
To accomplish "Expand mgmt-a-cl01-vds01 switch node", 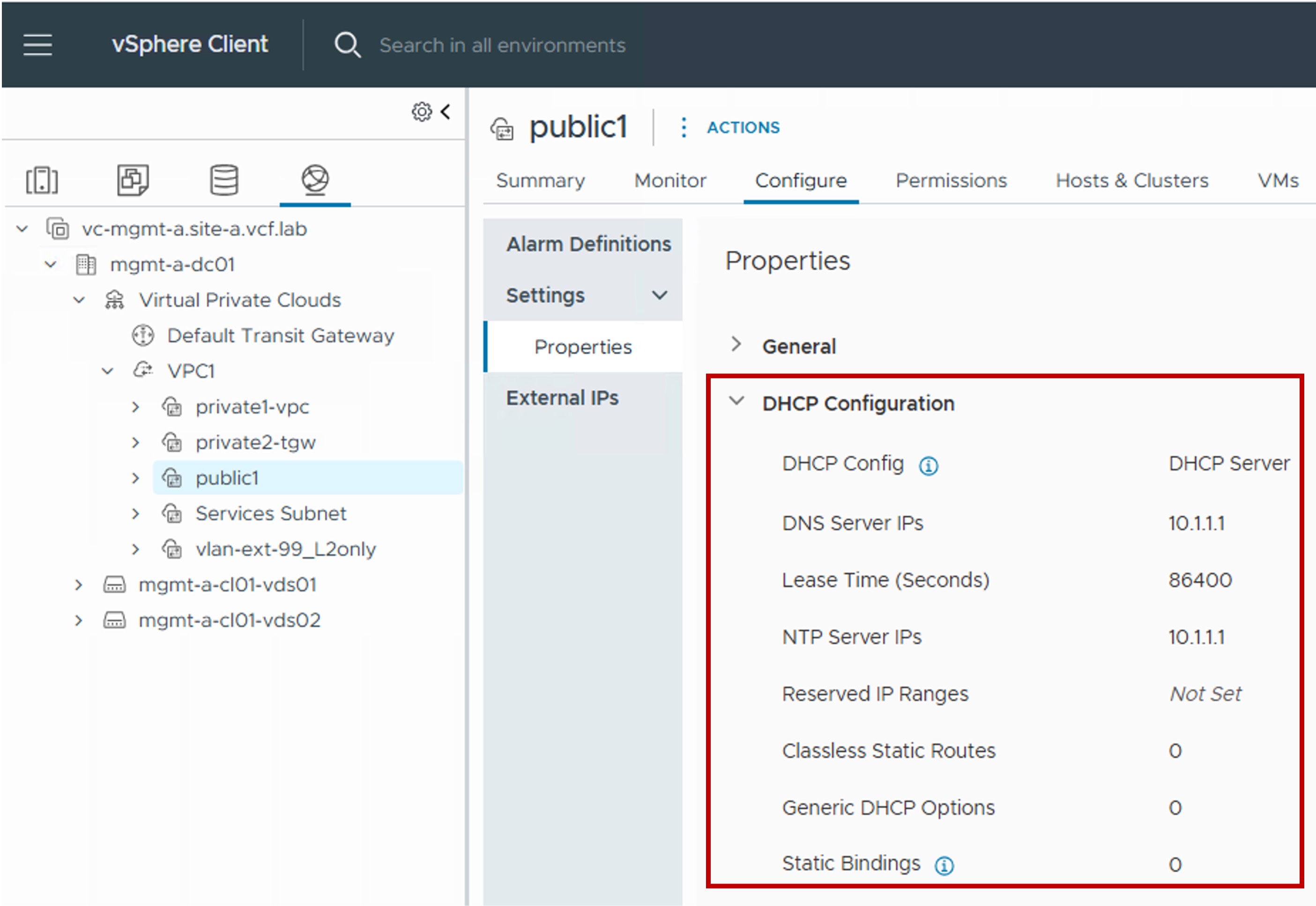I will coord(78,585).
